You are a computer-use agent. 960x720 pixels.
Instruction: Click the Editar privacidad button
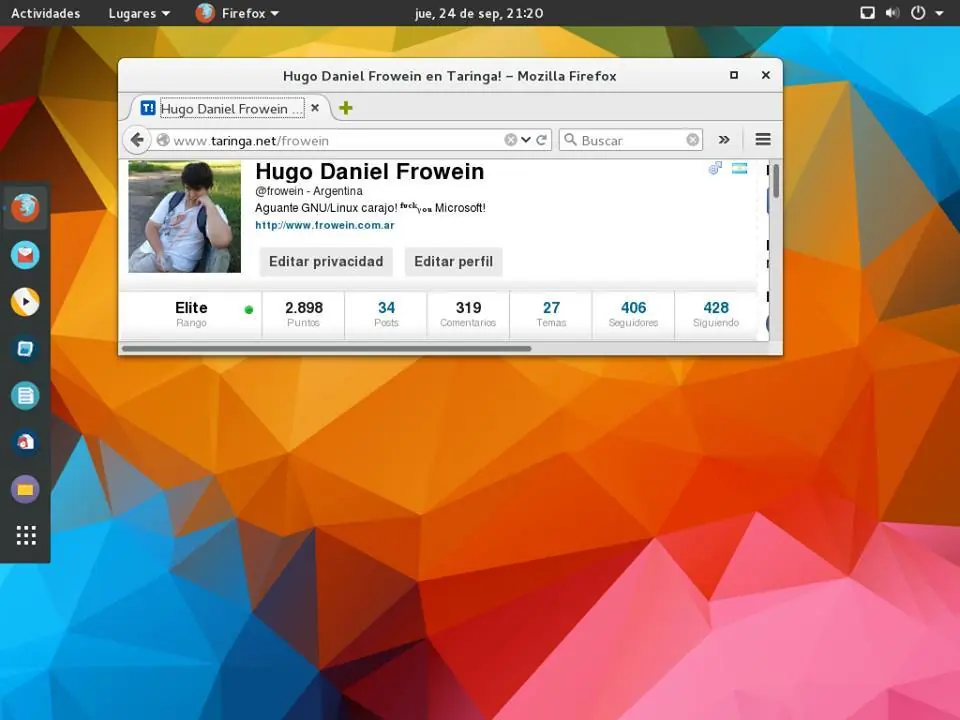coord(326,261)
